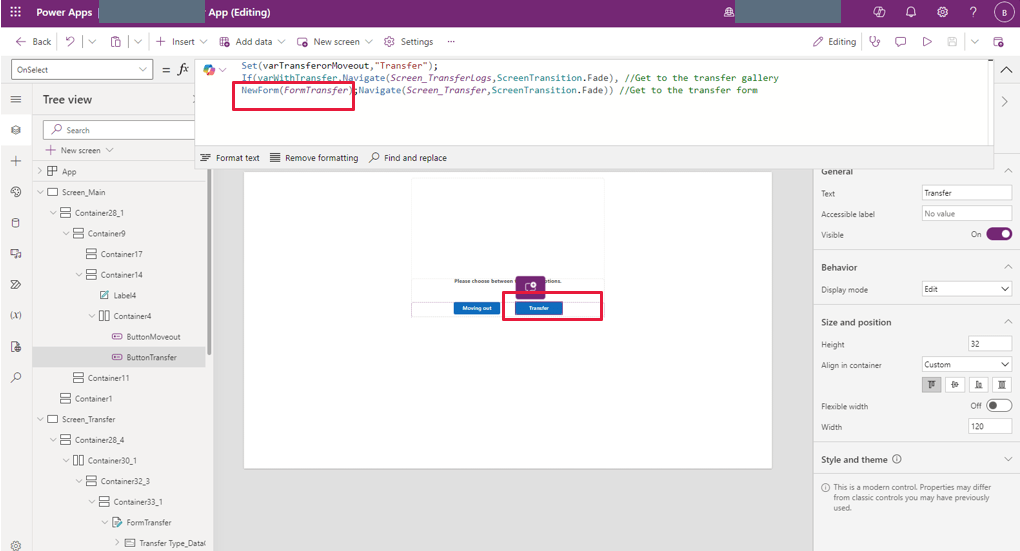
Task: Open the Display mode dropdown
Action: 966,289
